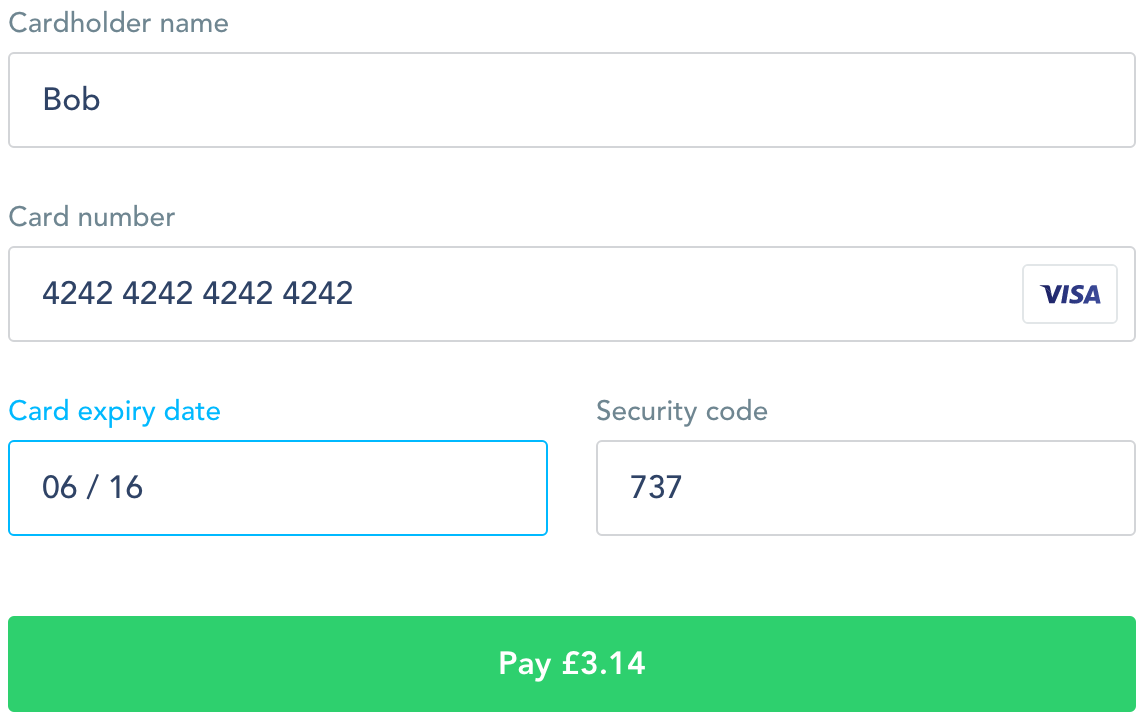
Task: Click the VISA card brand icon
Action: click(x=1069, y=293)
